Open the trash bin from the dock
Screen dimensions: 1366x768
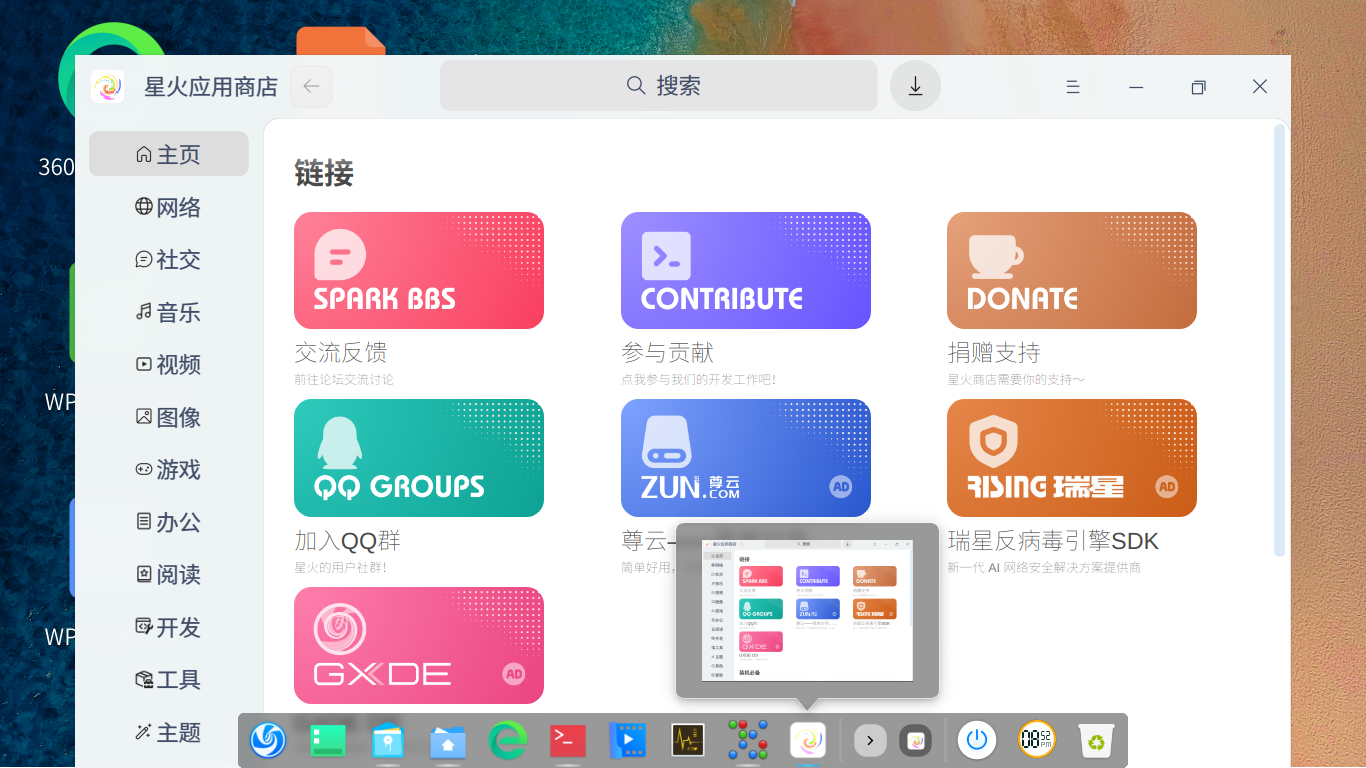(1095, 740)
